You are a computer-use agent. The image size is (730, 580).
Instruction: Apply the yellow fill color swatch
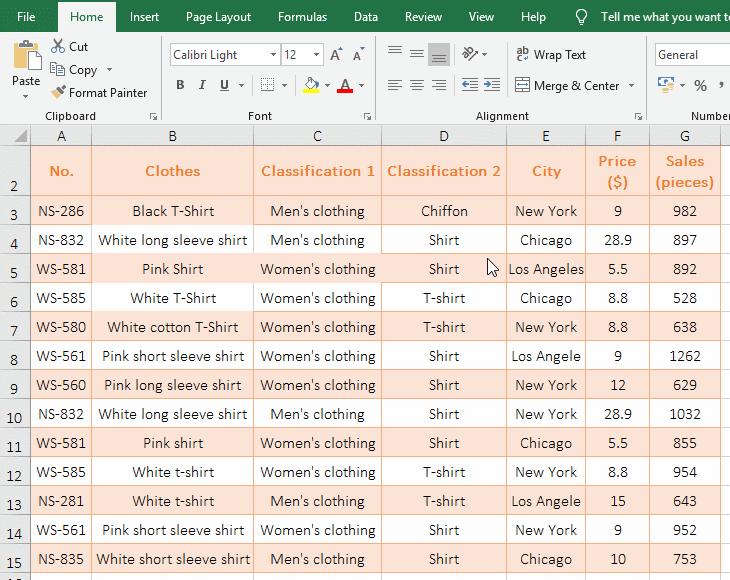pyautogui.click(x=311, y=86)
